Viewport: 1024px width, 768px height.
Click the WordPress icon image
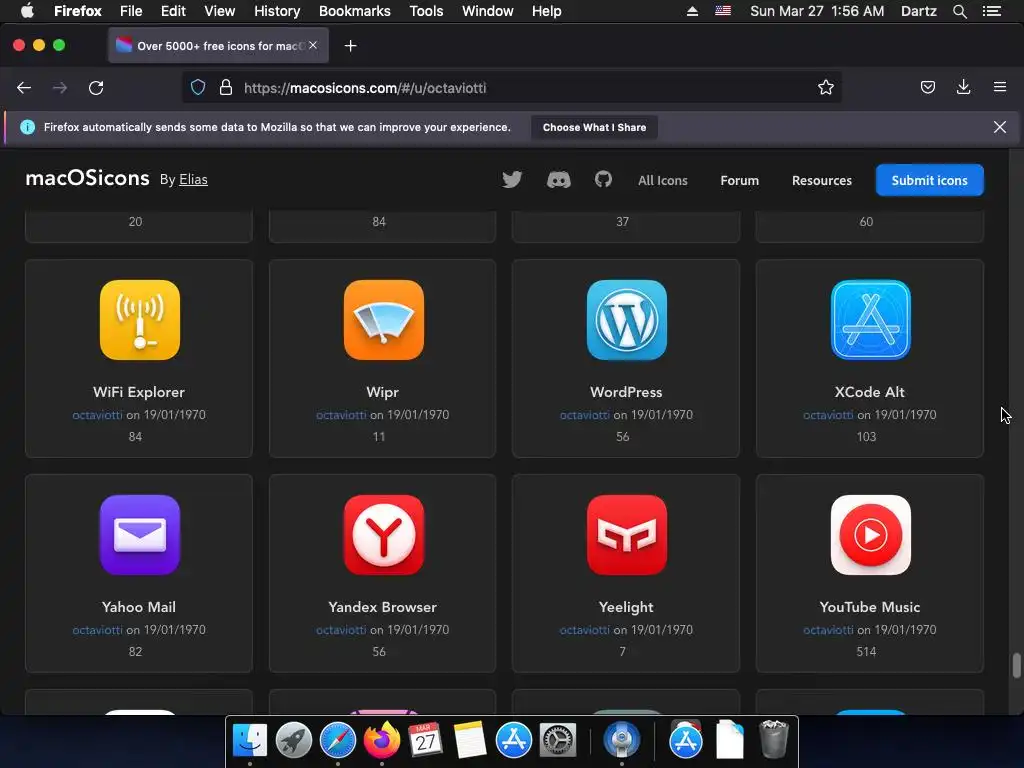click(627, 320)
